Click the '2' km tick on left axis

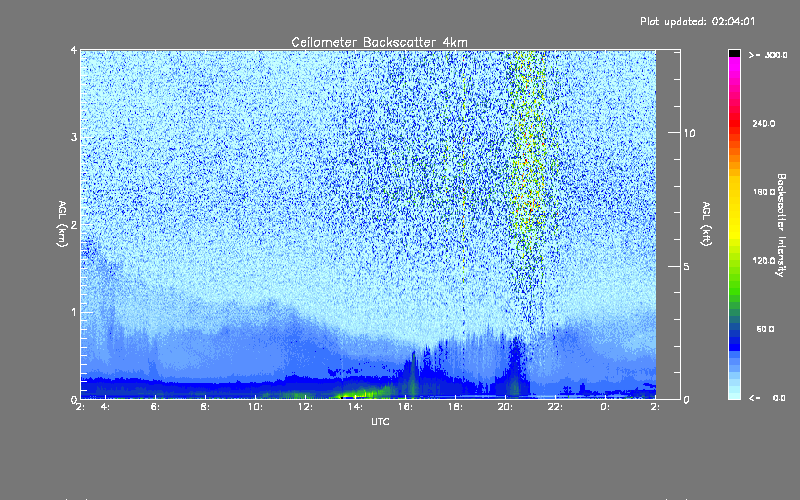pyautogui.click(x=74, y=225)
